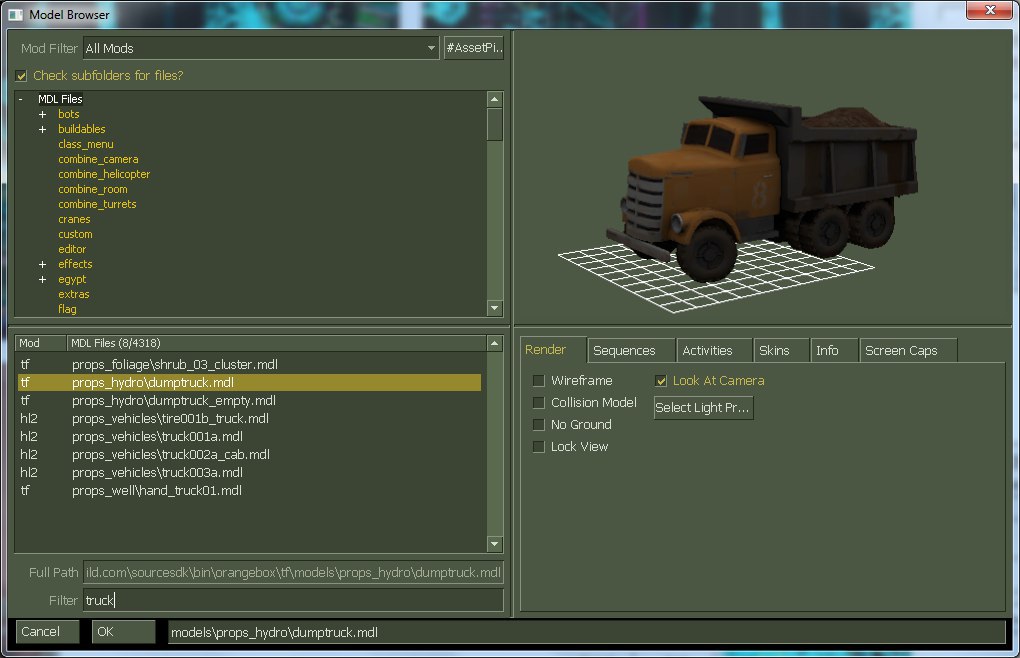Click the file list scroll down arrow

[494, 544]
